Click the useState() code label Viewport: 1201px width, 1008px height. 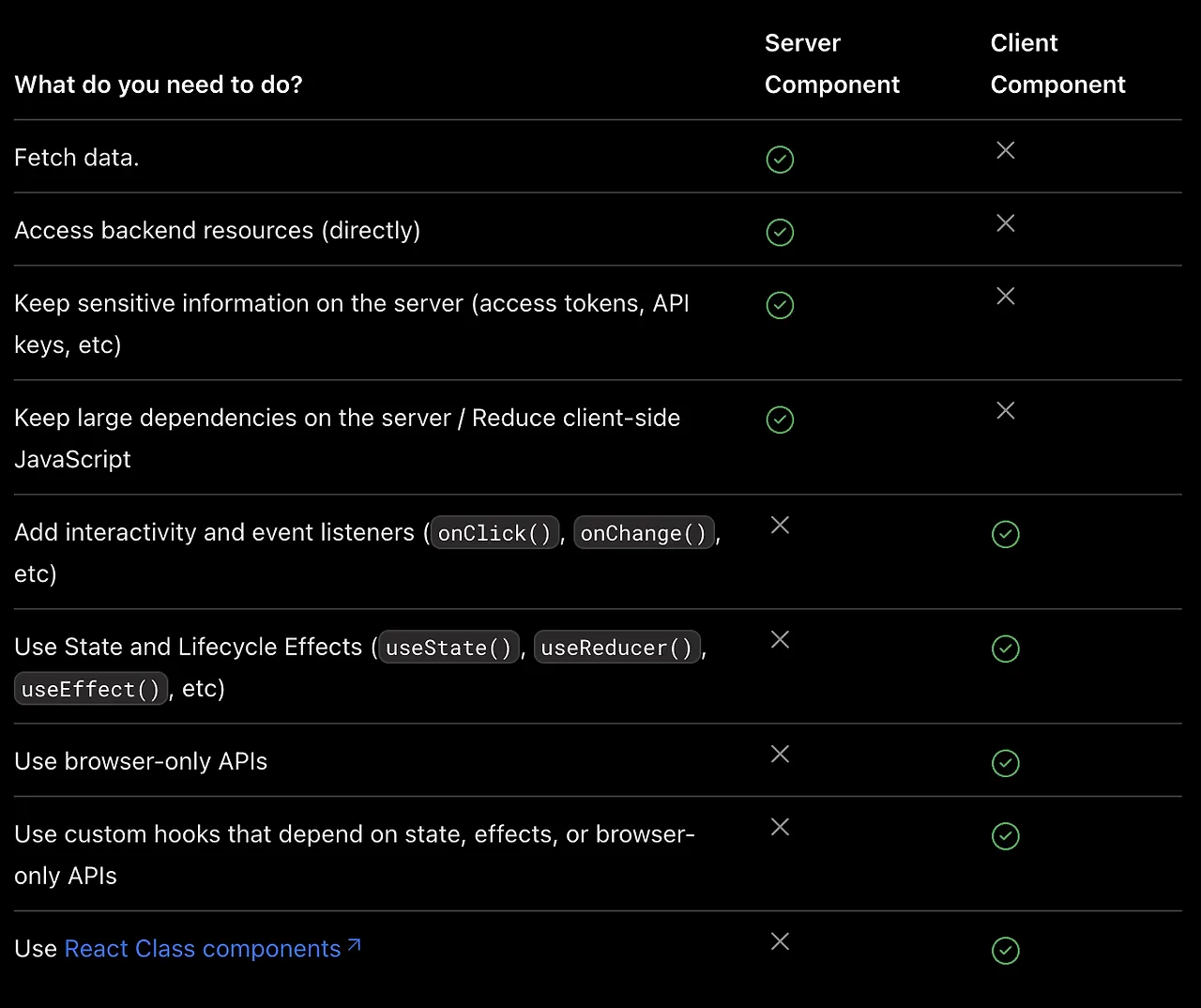click(x=448, y=648)
